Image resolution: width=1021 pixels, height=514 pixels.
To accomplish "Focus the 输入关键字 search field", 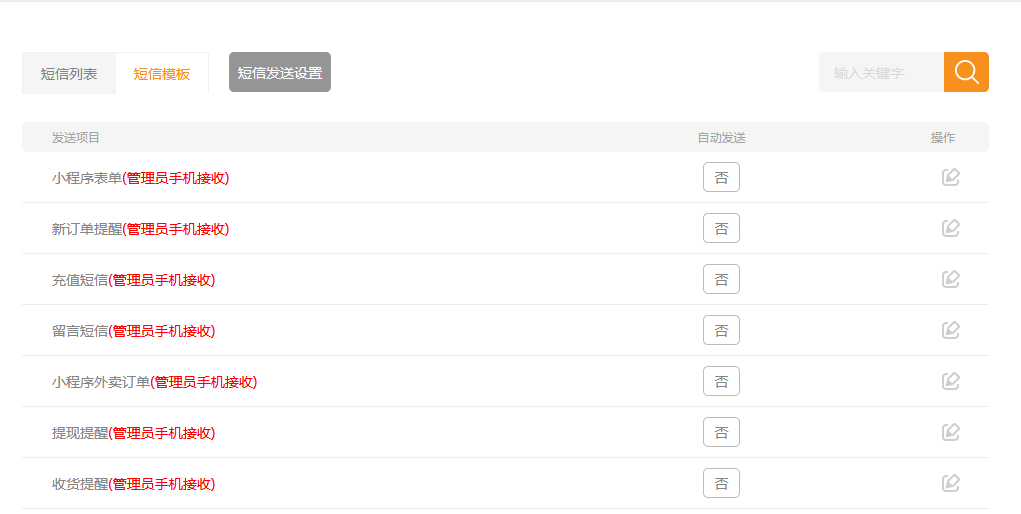I will click(881, 72).
